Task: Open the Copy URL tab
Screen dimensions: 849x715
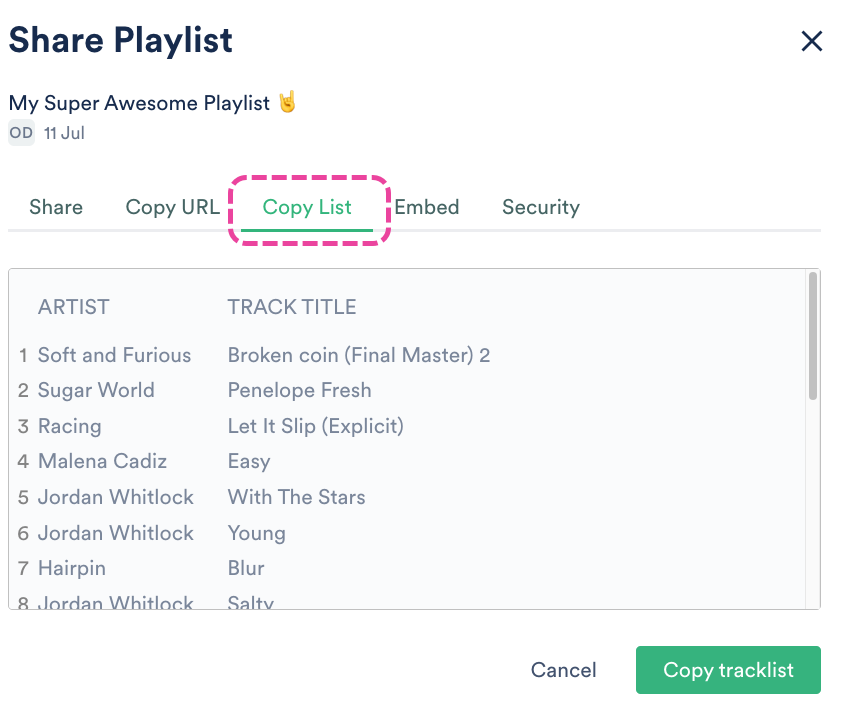Action: pyautogui.click(x=172, y=207)
